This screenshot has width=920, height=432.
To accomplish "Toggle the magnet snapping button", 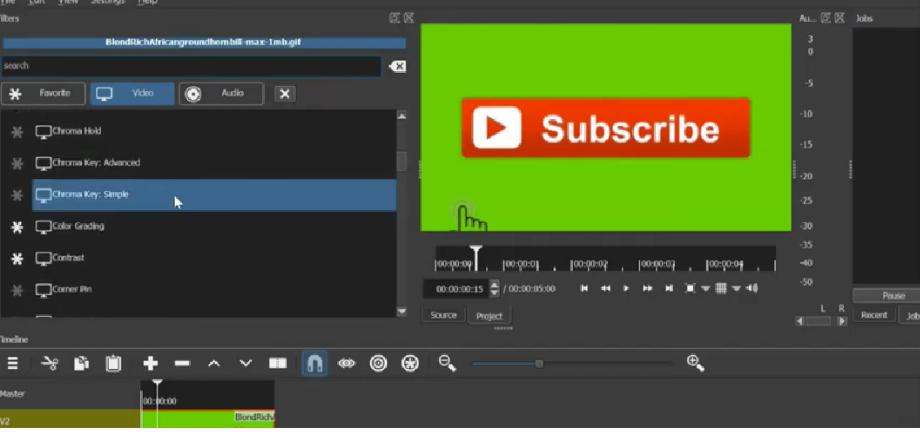I will (x=314, y=364).
